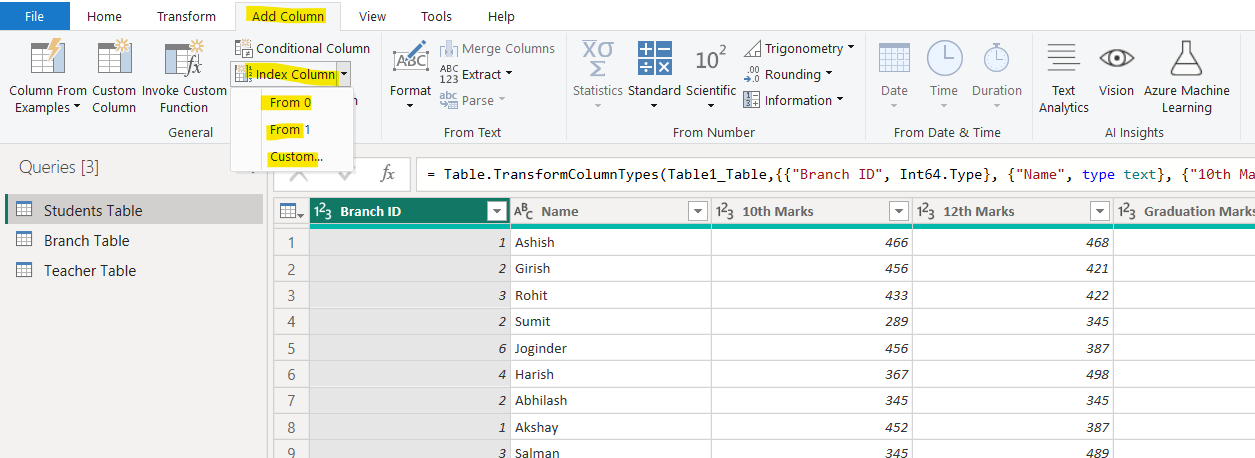Click the Statistics sigma icon
This screenshot has width=1255, height=458.
(x=597, y=58)
